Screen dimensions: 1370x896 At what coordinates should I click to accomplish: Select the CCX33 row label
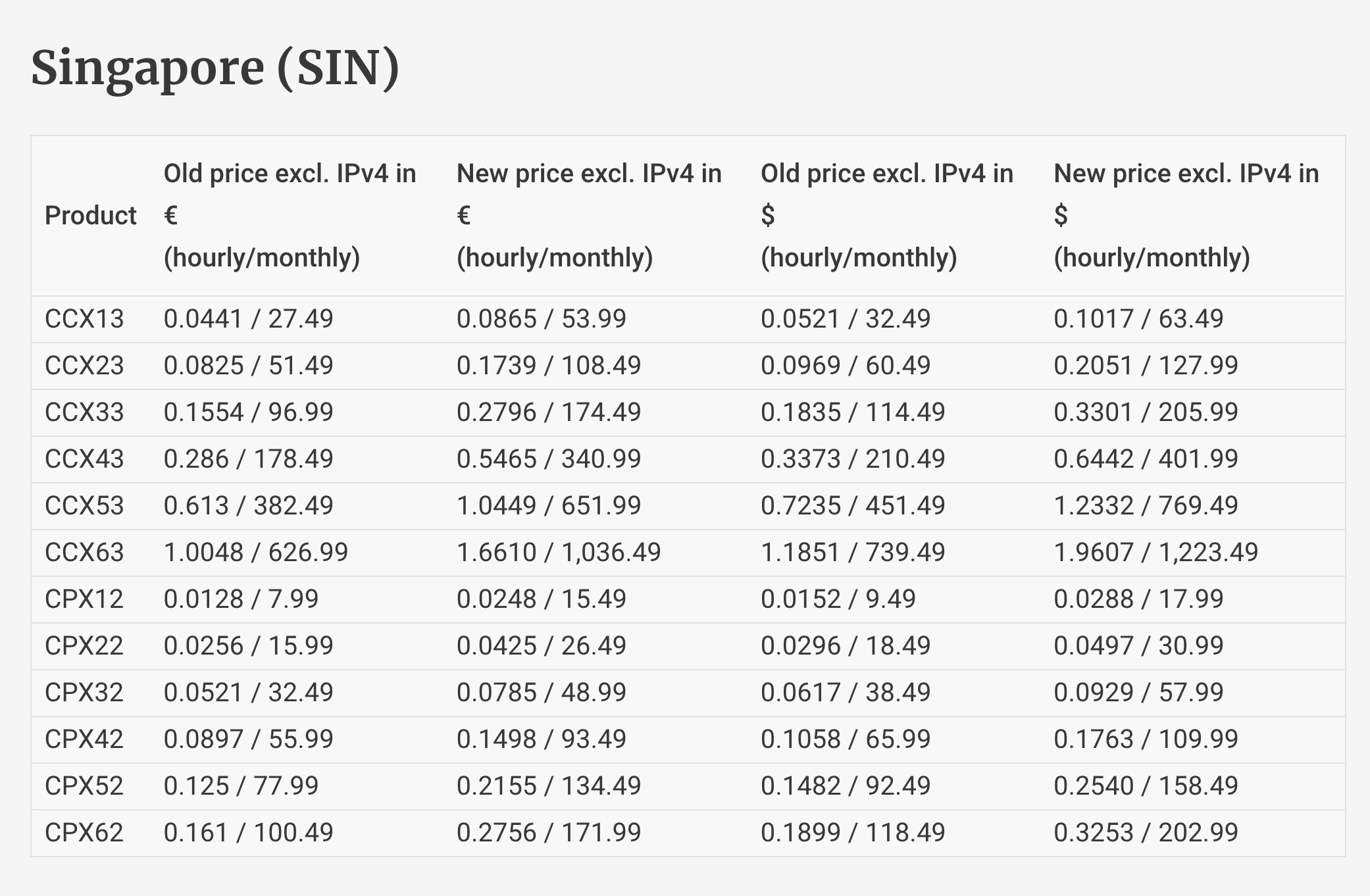84,412
